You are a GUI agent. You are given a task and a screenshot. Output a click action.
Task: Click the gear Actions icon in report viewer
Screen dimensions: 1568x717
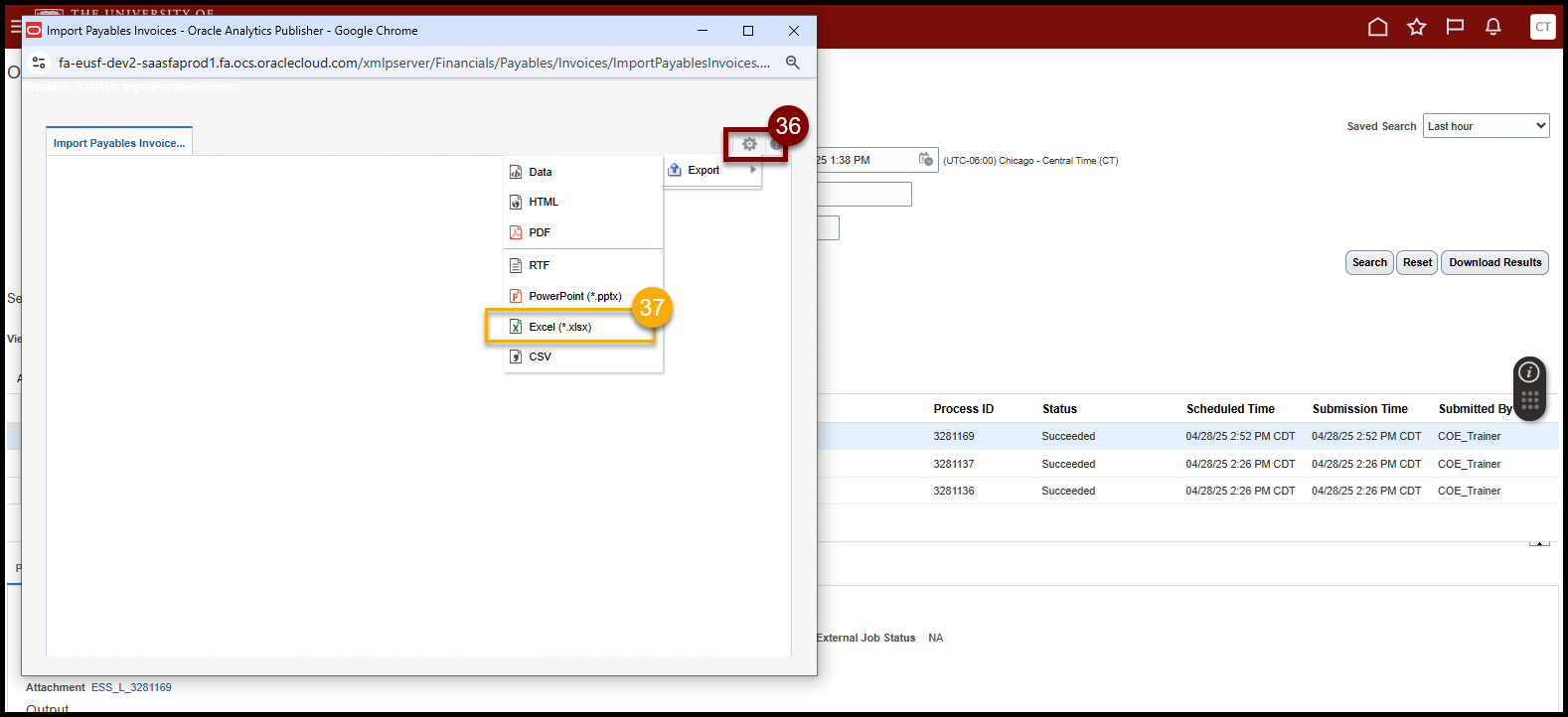pyautogui.click(x=749, y=144)
